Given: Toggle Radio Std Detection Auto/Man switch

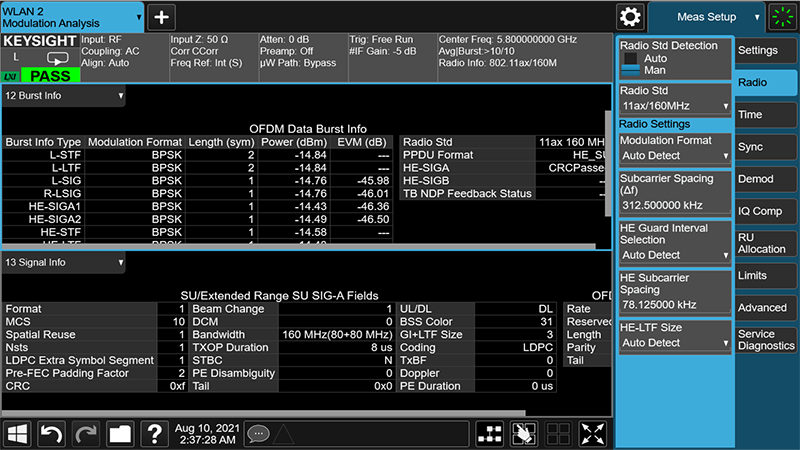Looking at the screenshot, I should pos(631,64).
